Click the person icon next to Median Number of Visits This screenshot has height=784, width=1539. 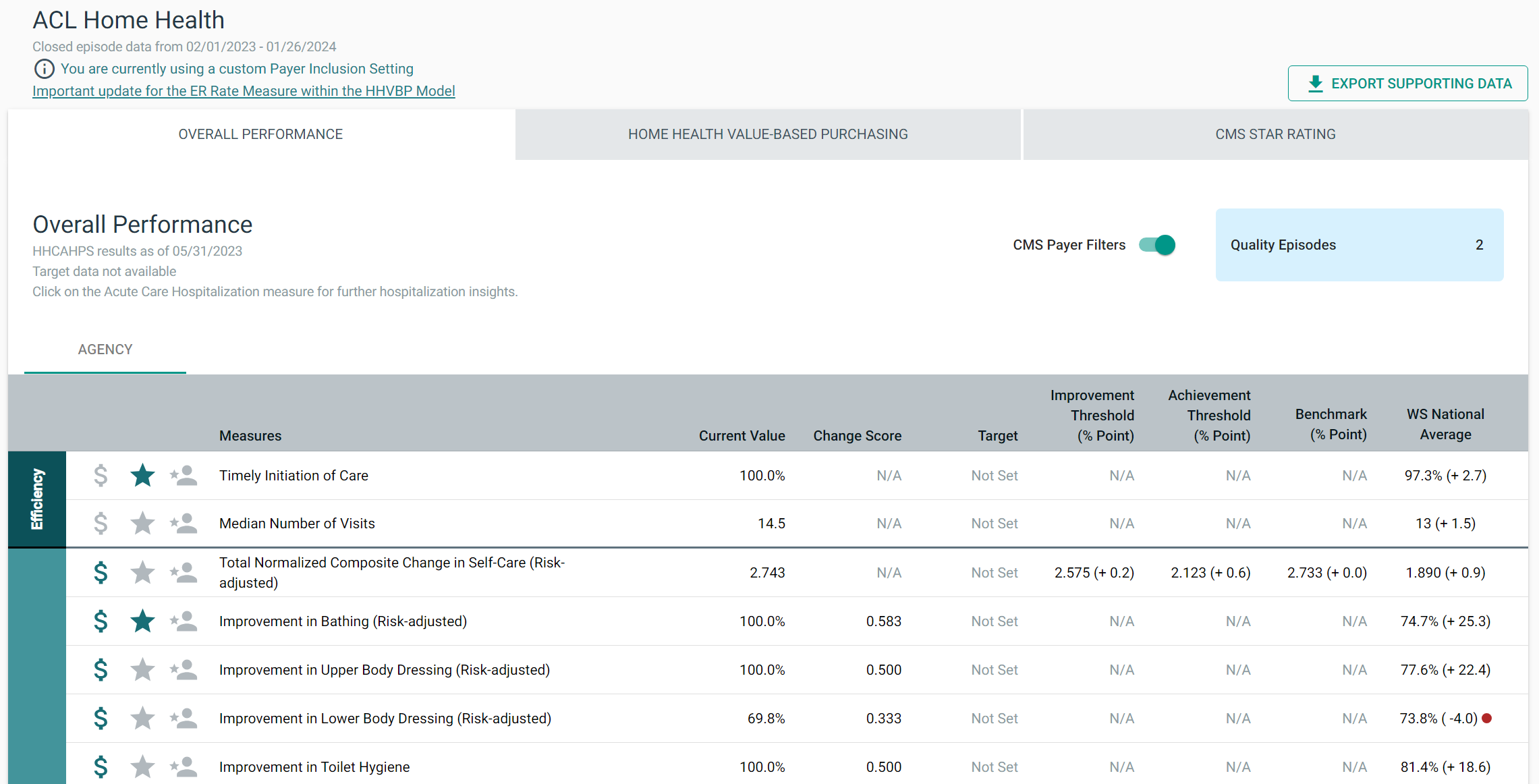[x=183, y=523]
